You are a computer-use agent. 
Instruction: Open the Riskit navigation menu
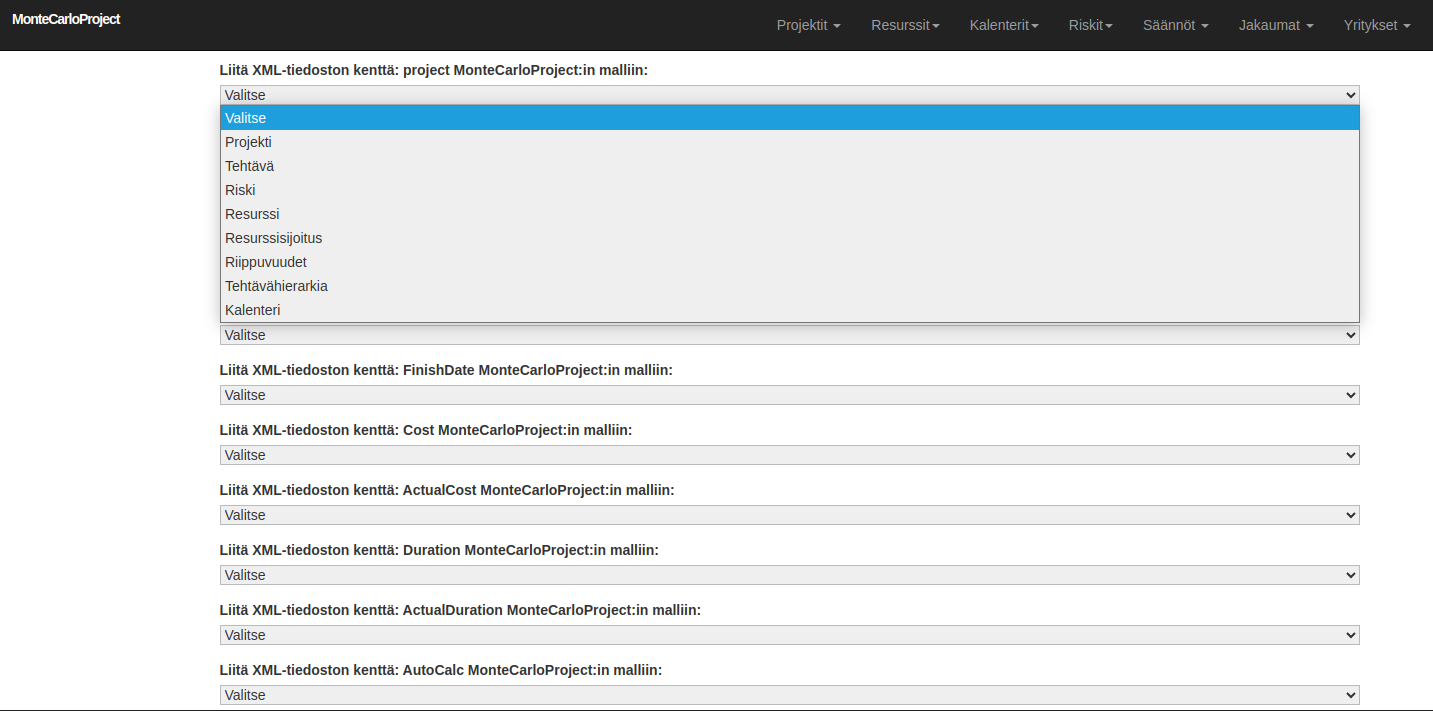[x=1089, y=25]
